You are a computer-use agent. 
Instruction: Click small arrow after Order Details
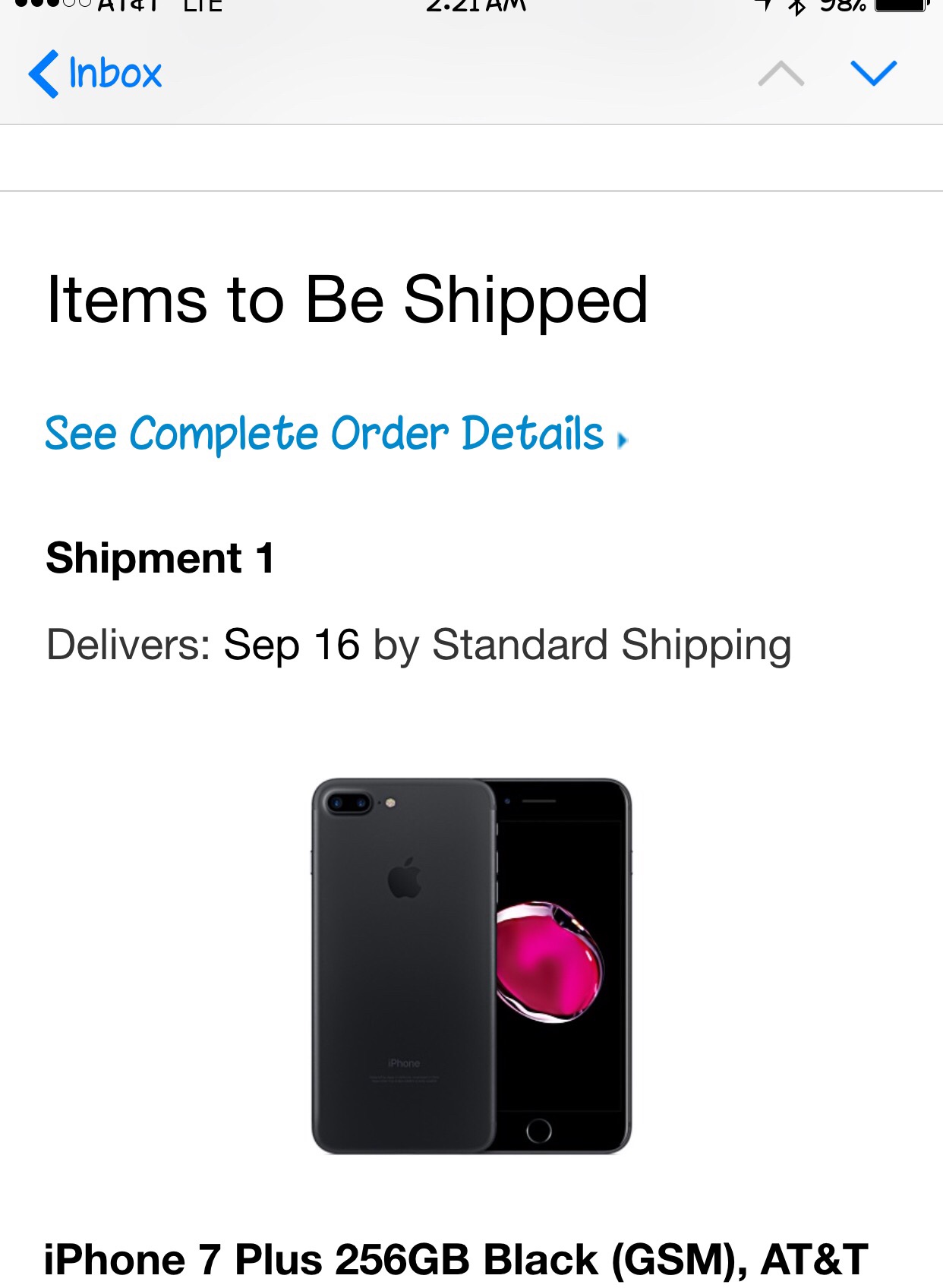(x=623, y=440)
